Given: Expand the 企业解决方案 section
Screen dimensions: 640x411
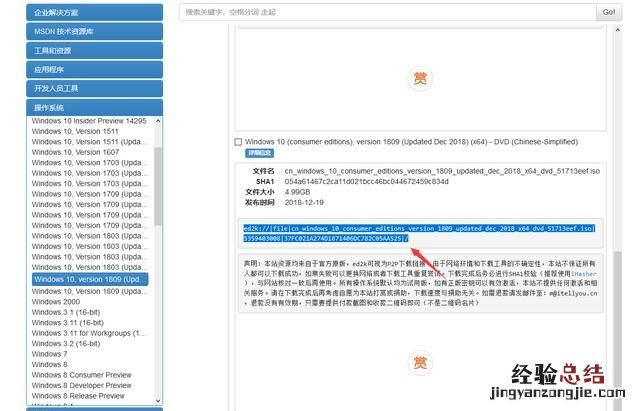Looking at the screenshot, I should (x=94, y=12).
